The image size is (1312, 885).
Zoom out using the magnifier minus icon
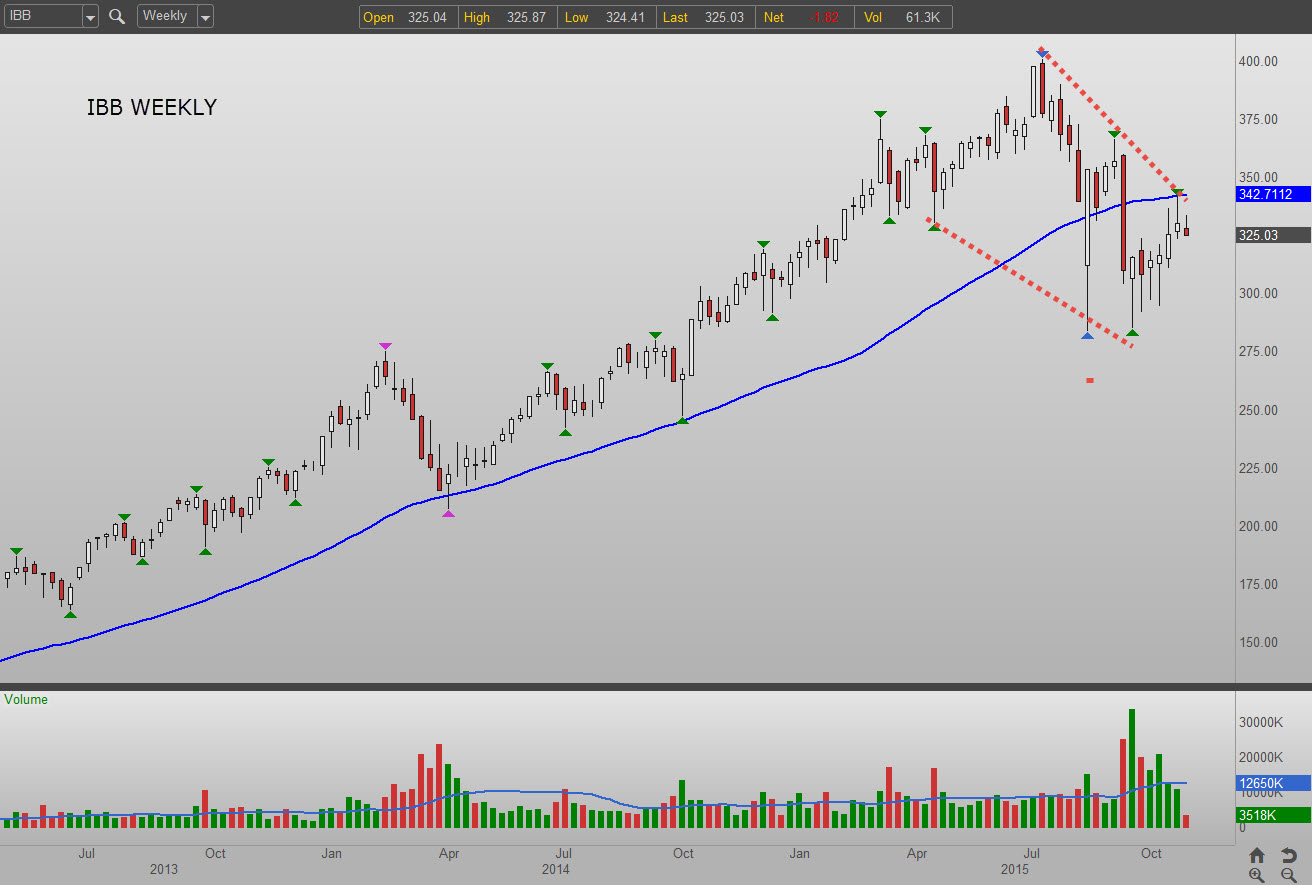point(1289,875)
